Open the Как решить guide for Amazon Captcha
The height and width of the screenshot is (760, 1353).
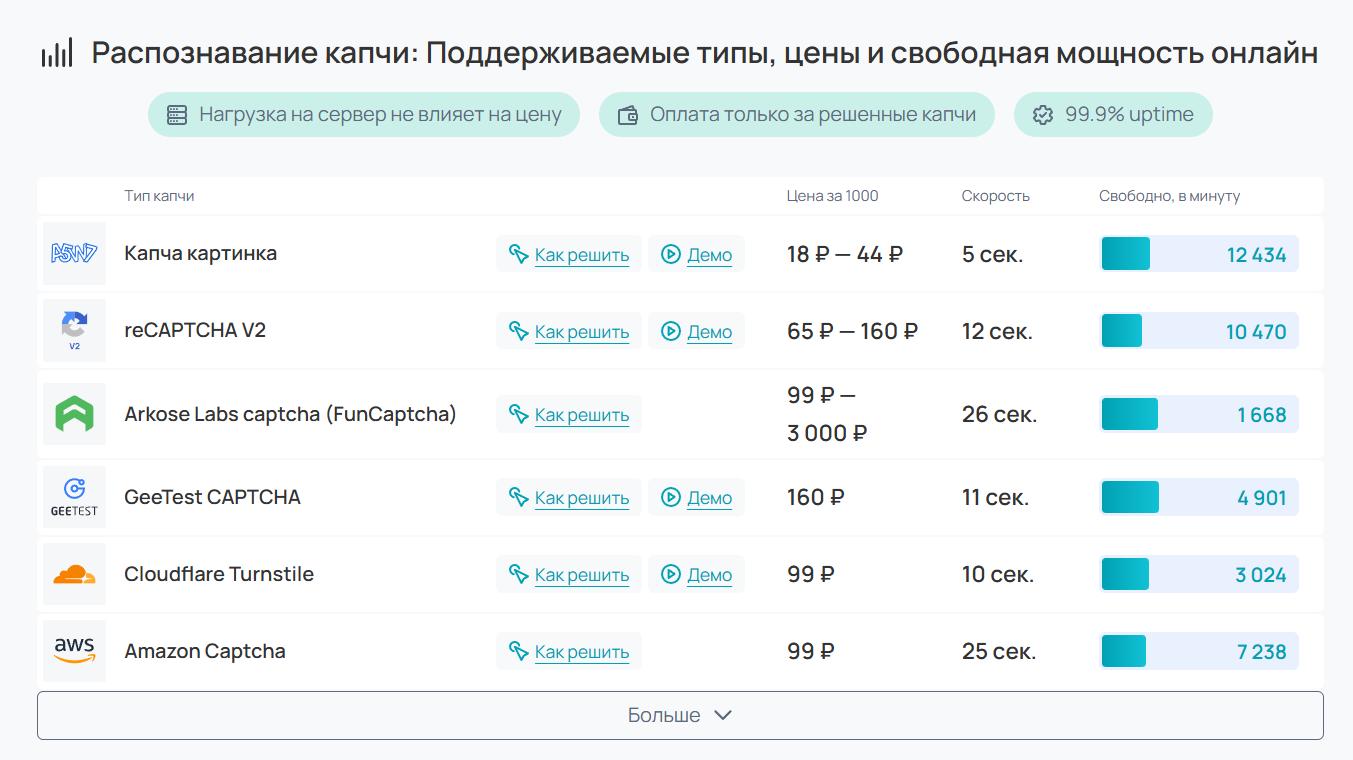click(x=569, y=650)
